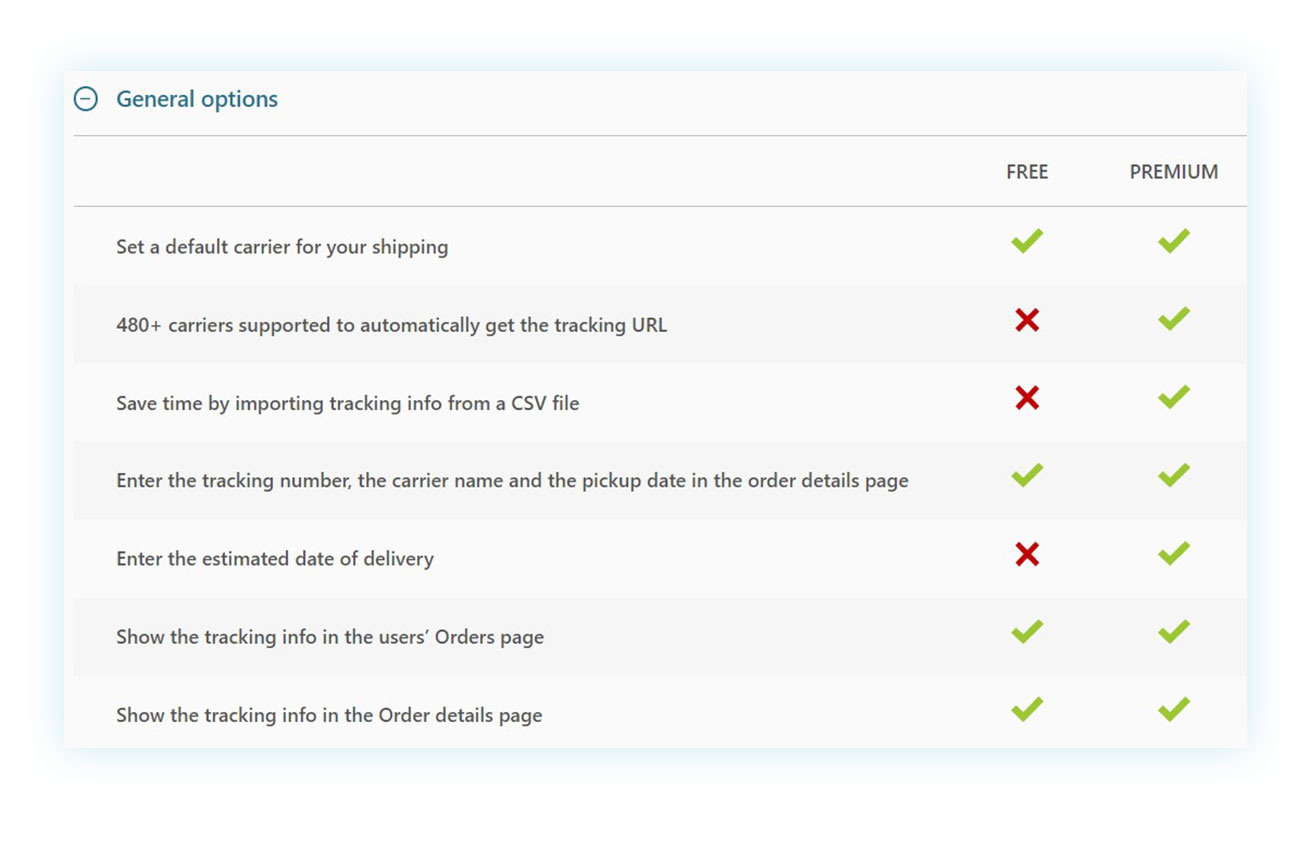Select the FREE column header
This screenshot has height=845, width=1300.
click(1027, 171)
